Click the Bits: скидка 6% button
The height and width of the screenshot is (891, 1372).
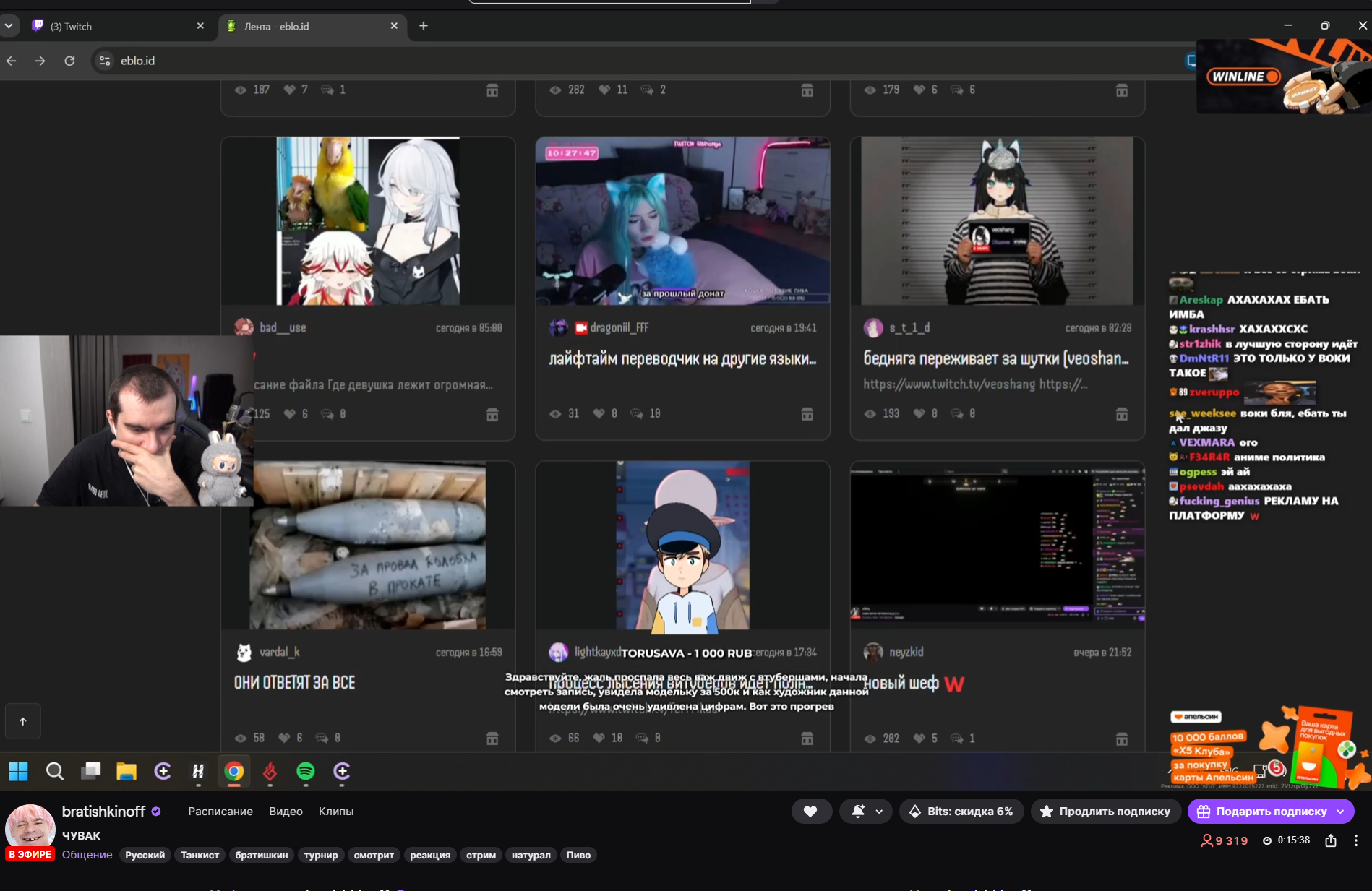point(961,812)
